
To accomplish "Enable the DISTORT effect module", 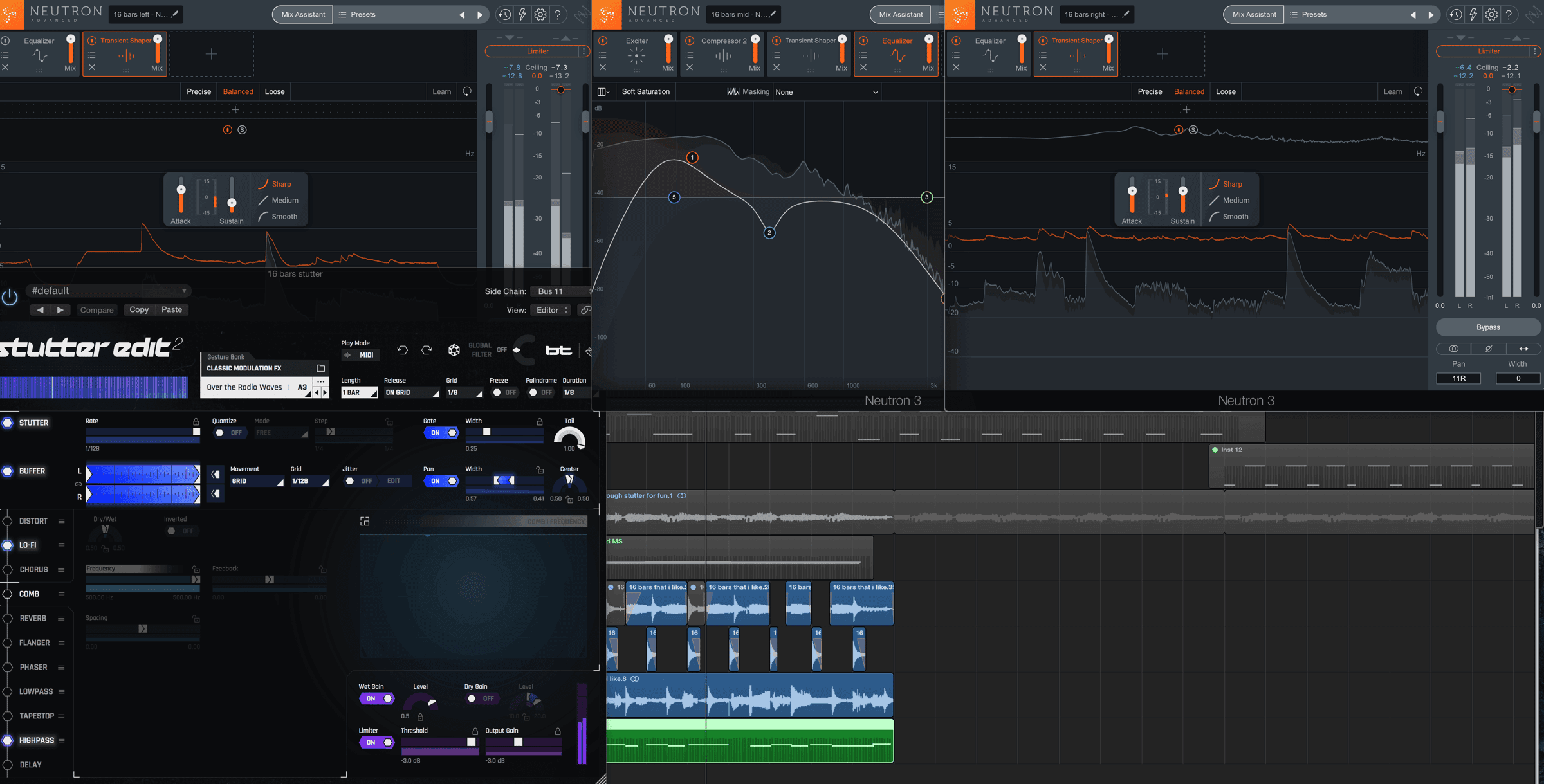I will click(x=7, y=521).
